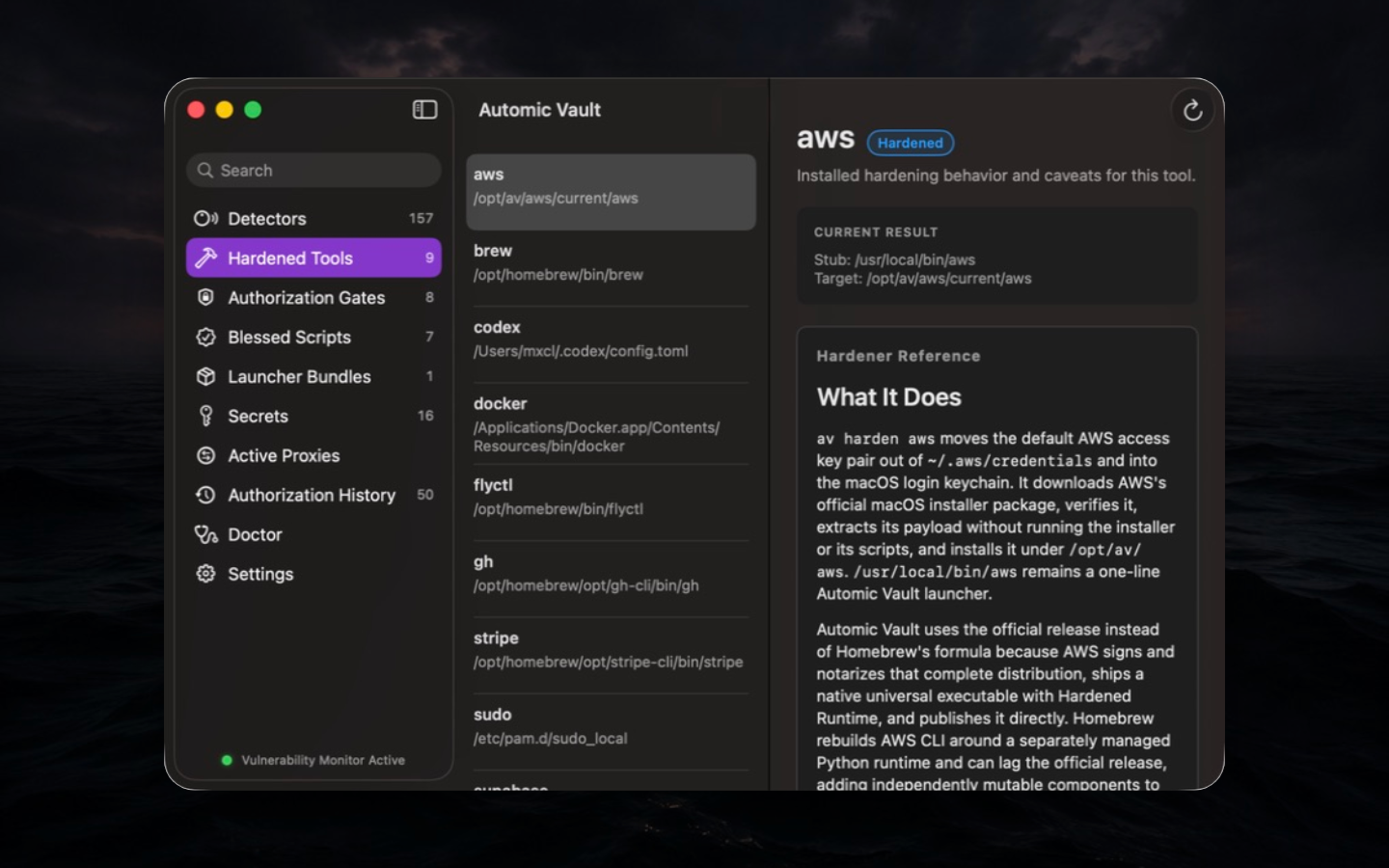Open Authorization Gates section
The height and width of the screenshot is (868, 1389).
coord(313,298)
